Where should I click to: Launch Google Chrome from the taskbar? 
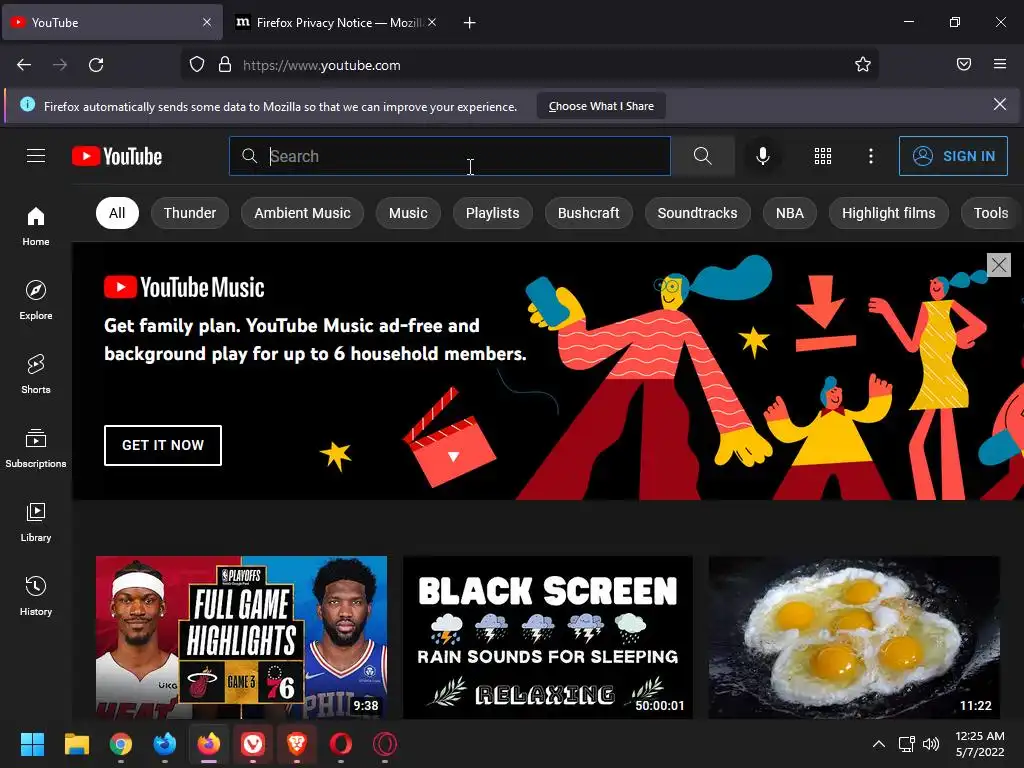(x=121, y=744)
